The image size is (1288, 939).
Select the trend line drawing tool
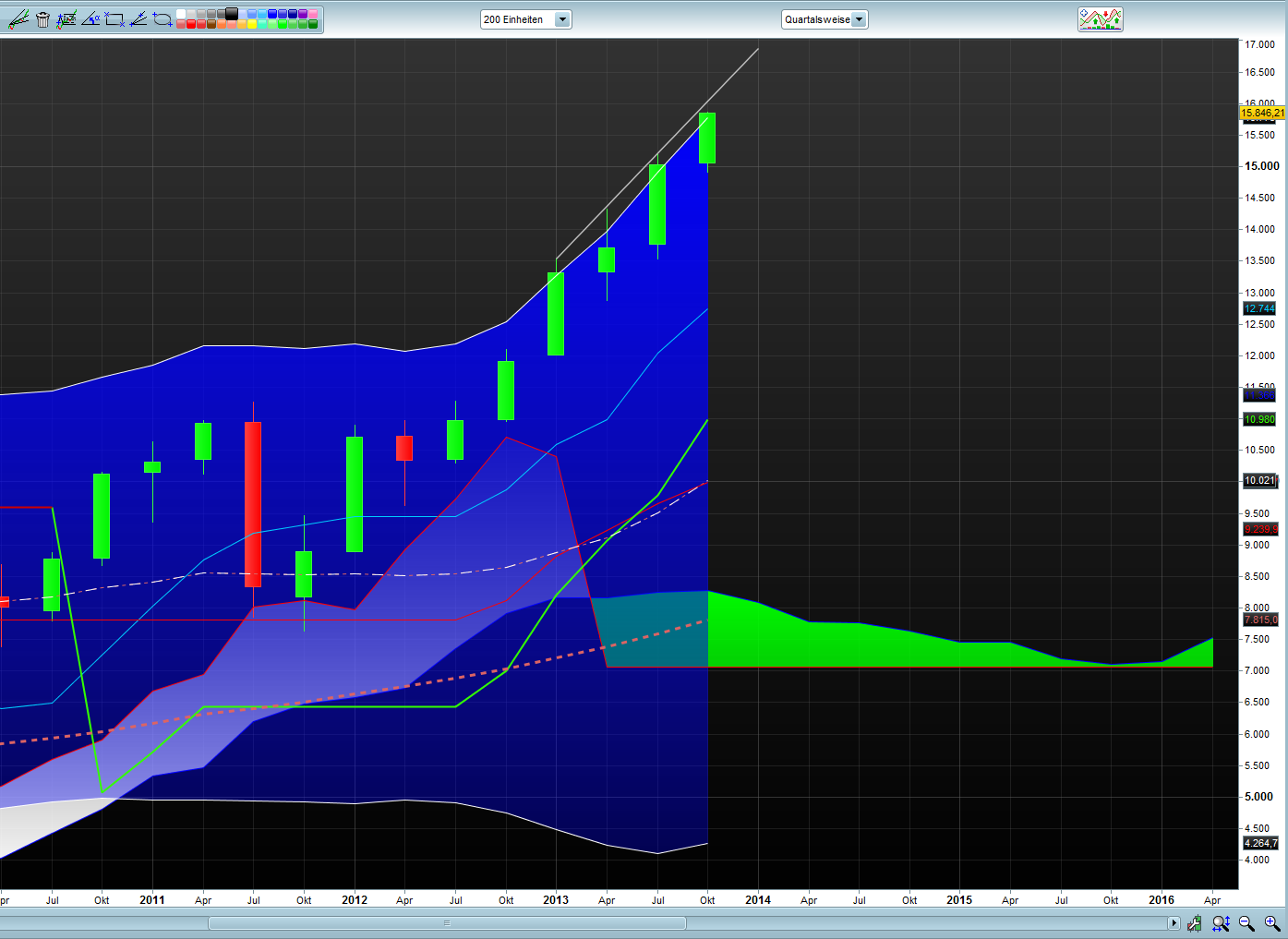click(x=18, y=19)
